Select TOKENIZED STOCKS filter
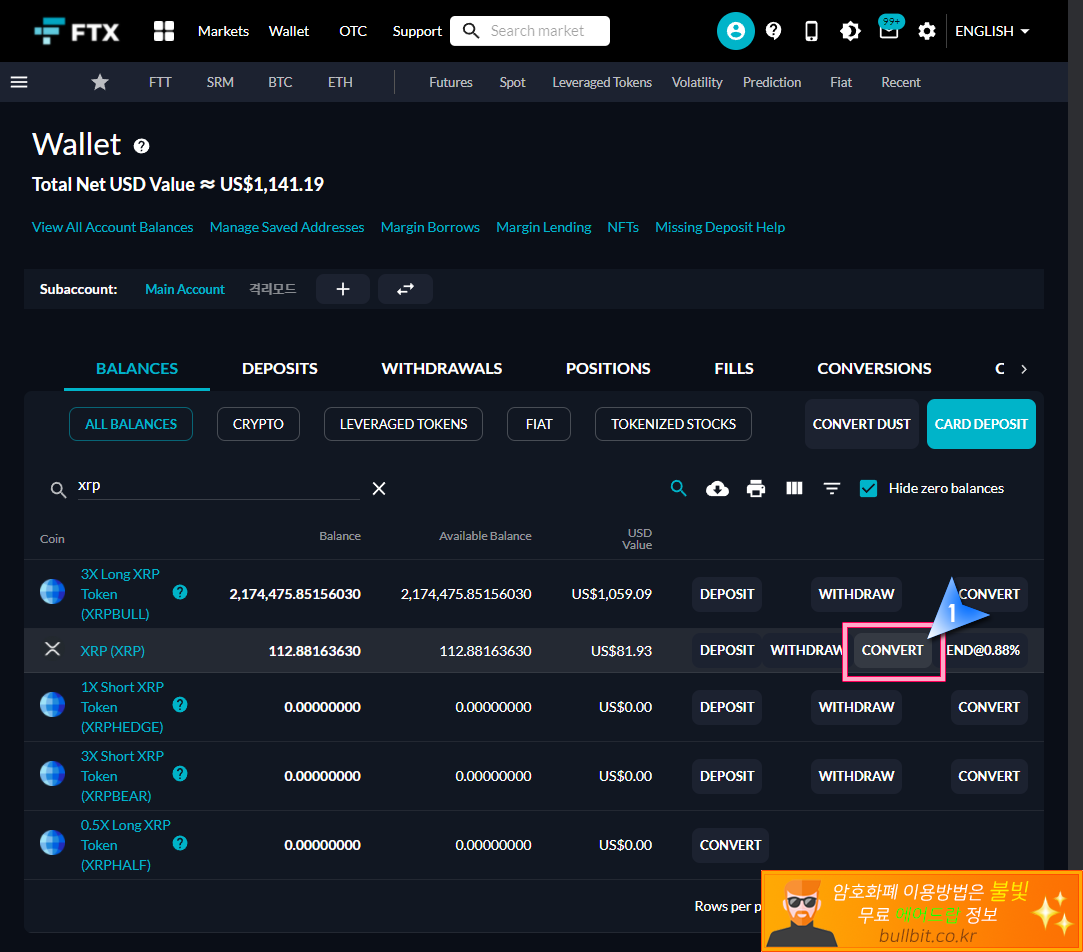Image resolution: width=1083 pixels, height=952 pixels. (x=673, y=424)
